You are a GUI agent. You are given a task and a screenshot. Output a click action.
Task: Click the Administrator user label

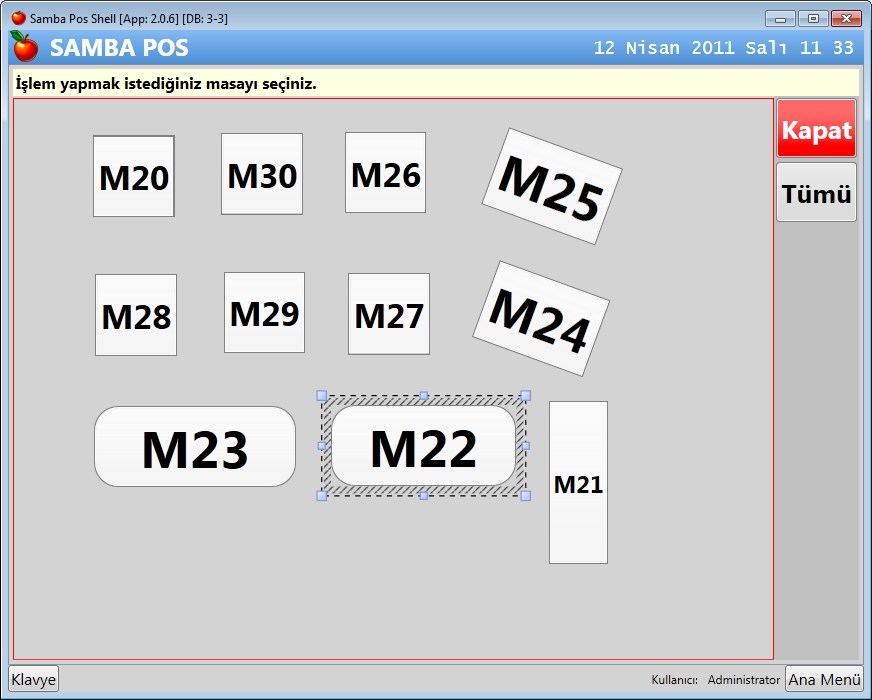(x=744, y=679)
